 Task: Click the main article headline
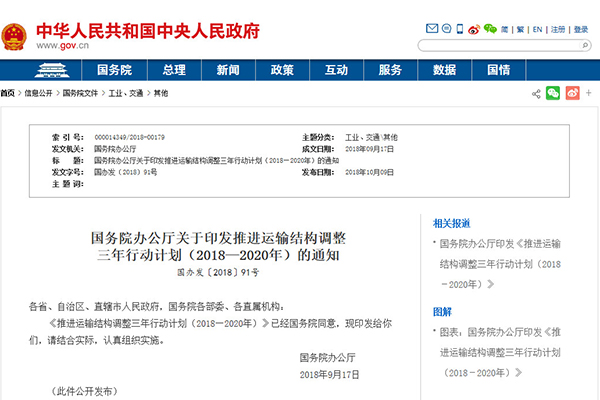coord(218,247)
